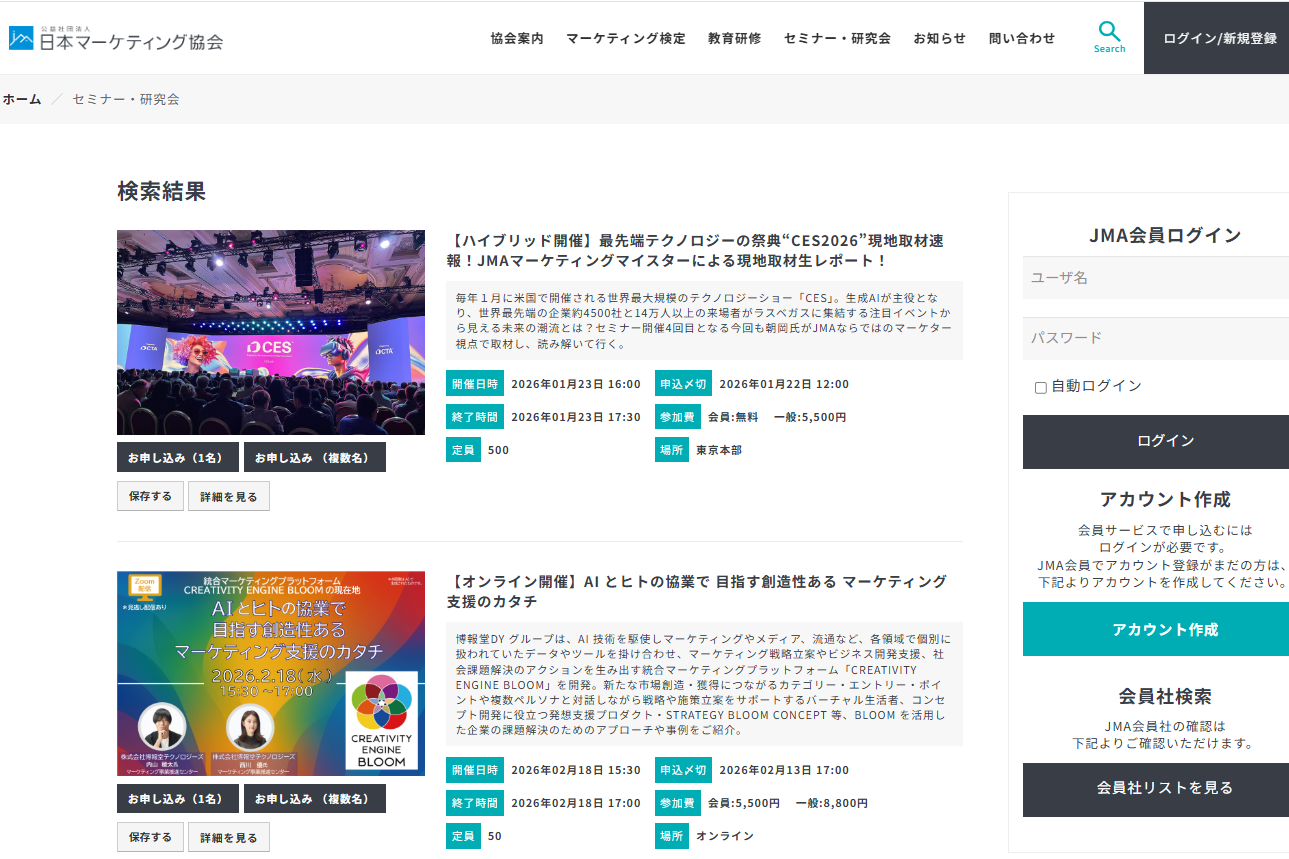Open the セミナー・研究会 navigation item
The height and width of the screenshot is (859, 1289).
pos(837,38)
